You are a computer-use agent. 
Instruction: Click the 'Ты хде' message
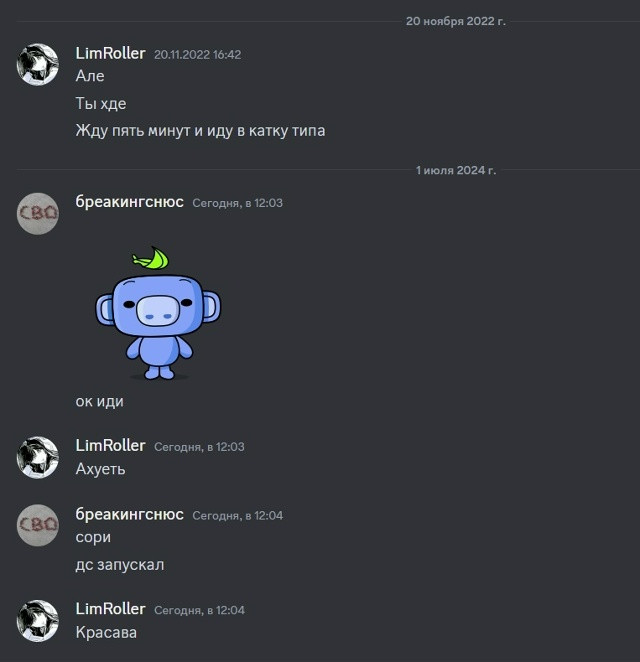(x=101, y=103)
